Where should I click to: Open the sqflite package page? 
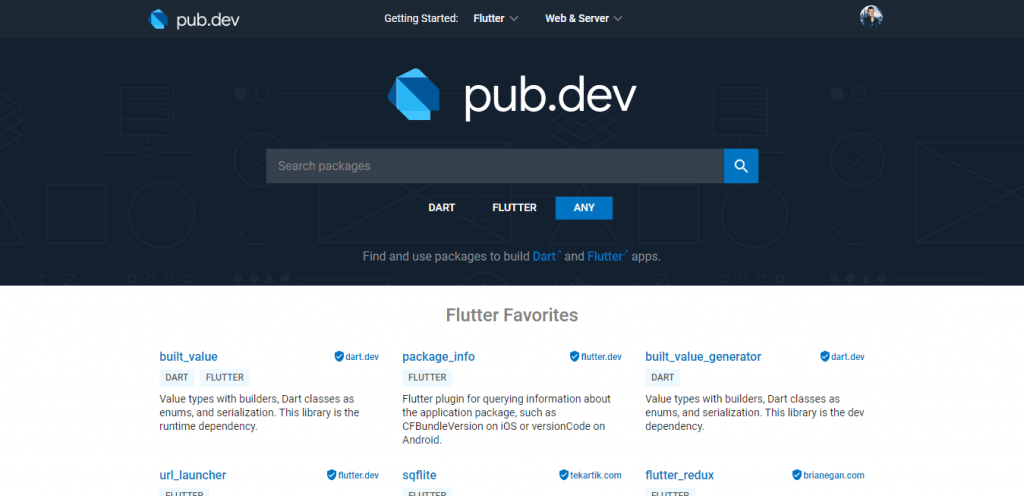[419, 475]
